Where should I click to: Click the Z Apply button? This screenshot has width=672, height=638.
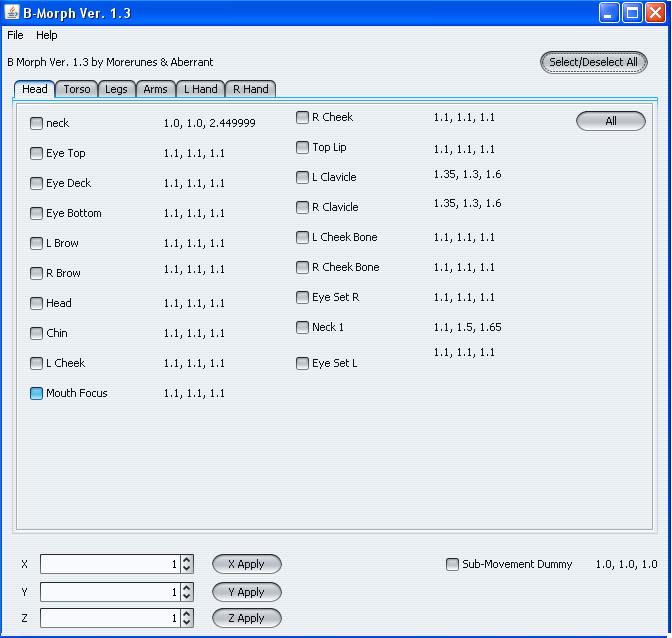tap(246, 618)
